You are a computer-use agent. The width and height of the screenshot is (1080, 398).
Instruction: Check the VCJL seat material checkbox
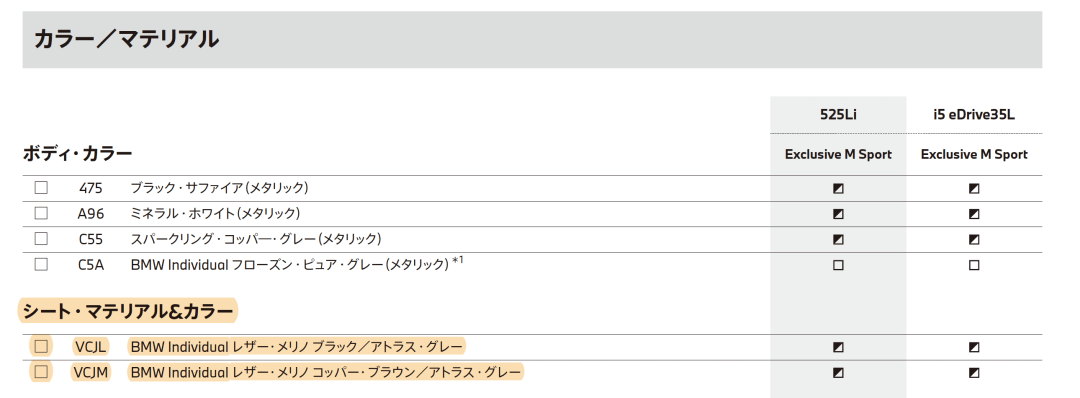(41, 346)
